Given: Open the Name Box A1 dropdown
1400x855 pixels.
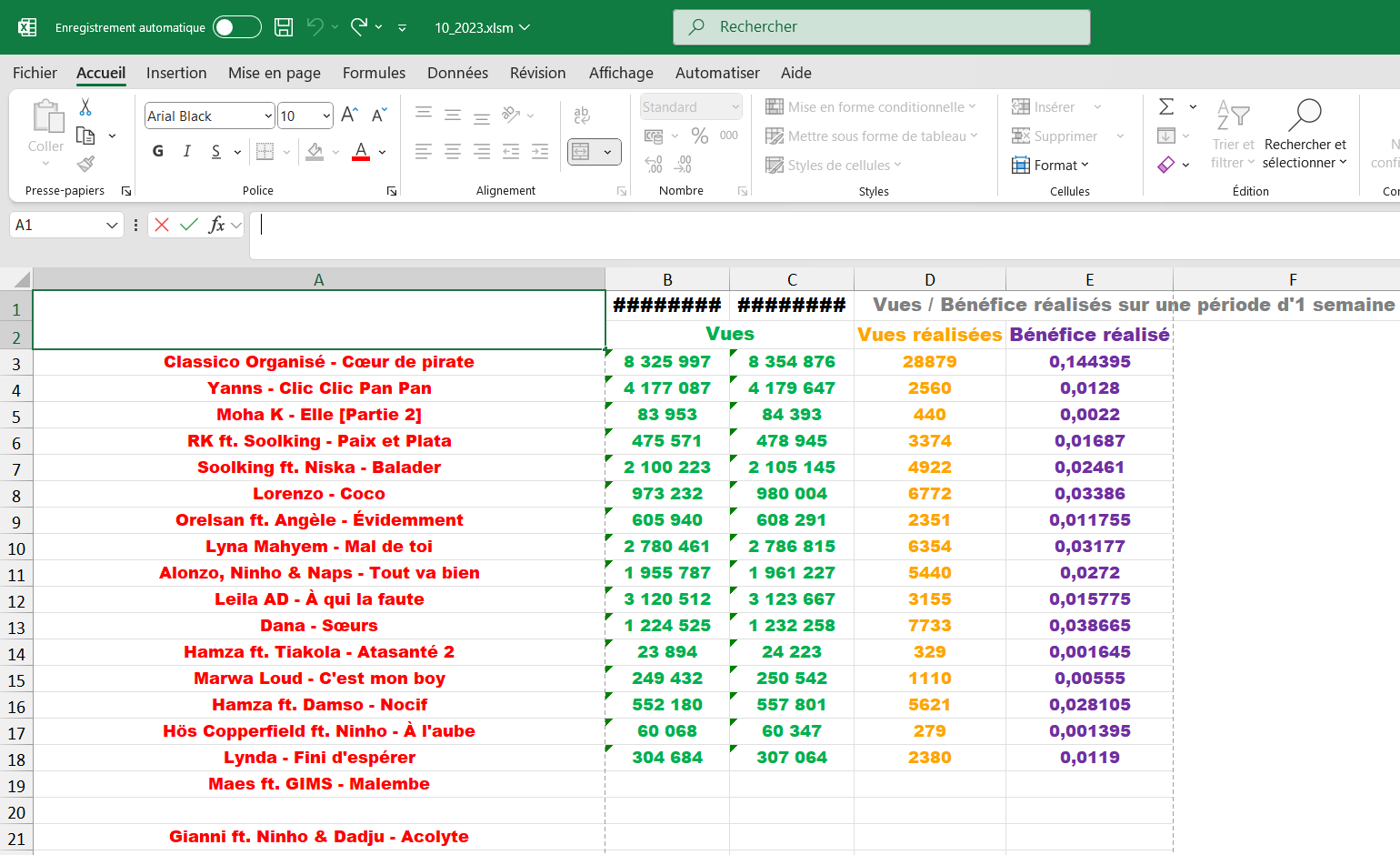Looking at the screenshot, I should [112, 225].
